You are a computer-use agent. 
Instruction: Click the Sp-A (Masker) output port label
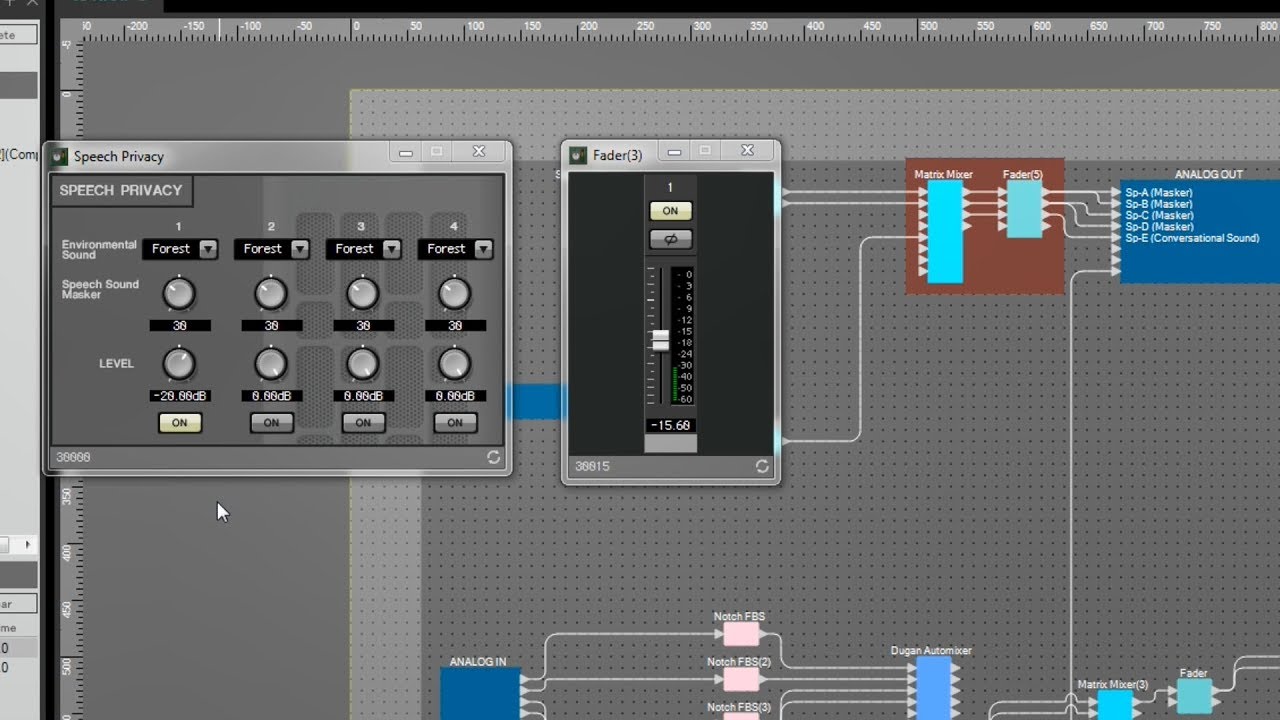[1159, 193]
